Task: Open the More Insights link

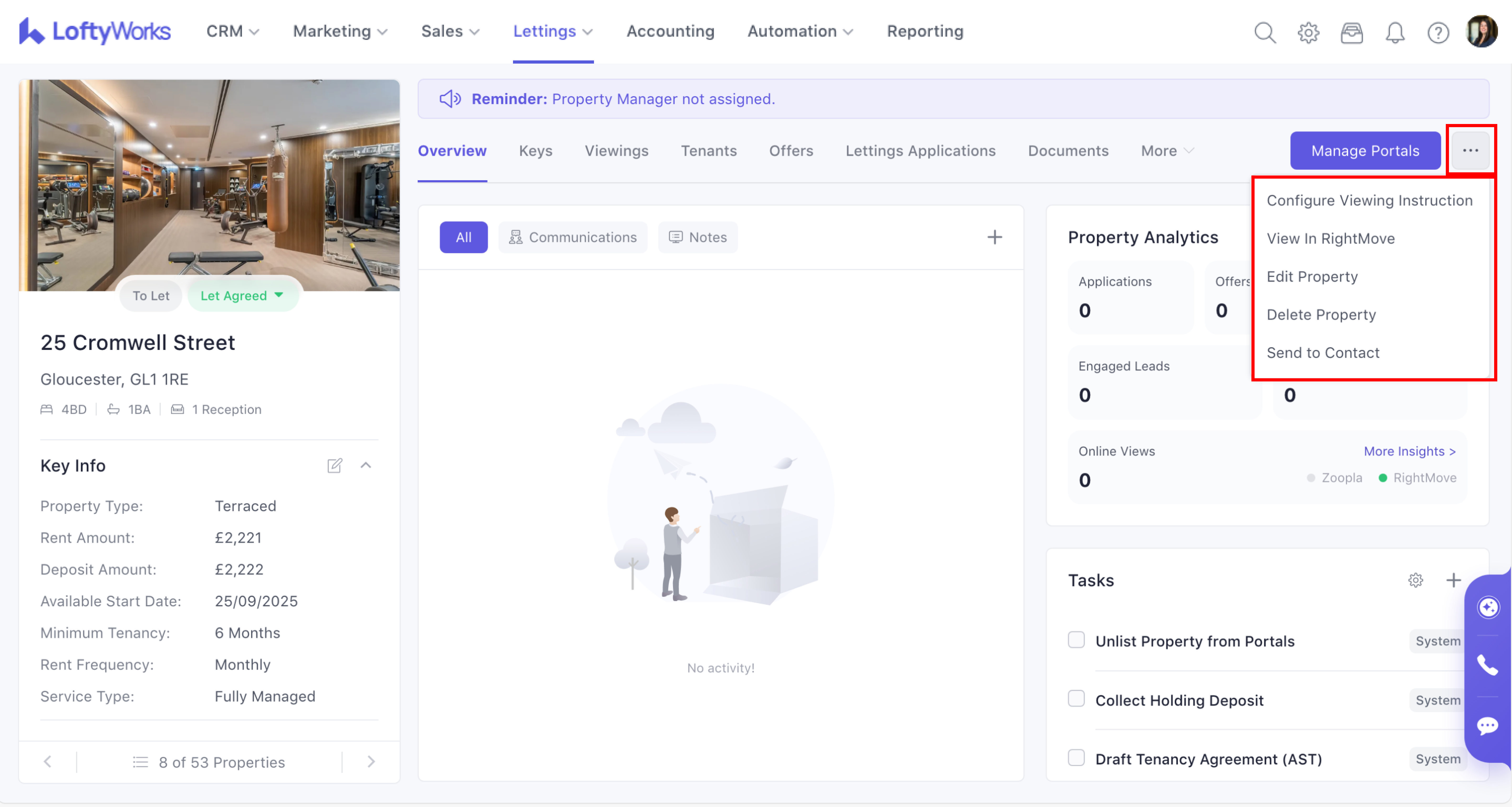Action: click(1409, 451)
